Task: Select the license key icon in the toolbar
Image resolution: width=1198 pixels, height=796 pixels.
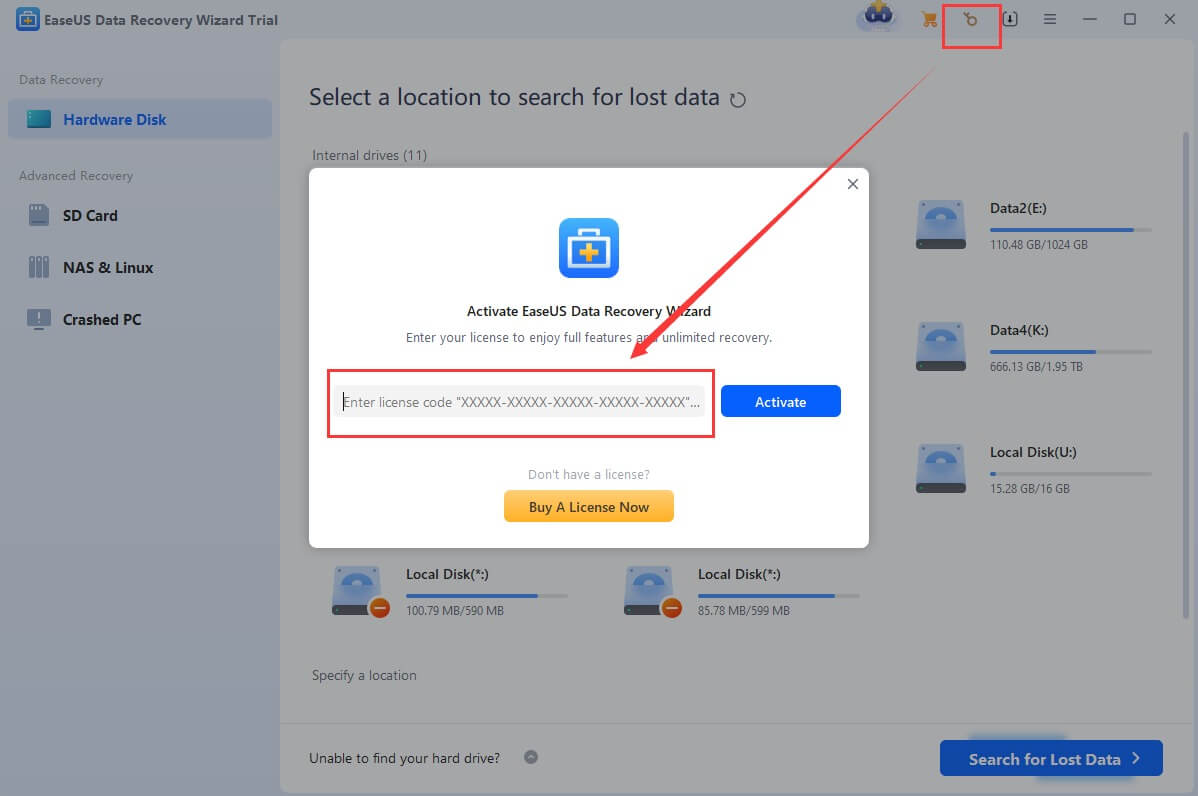Action: [x=970, y=19]
